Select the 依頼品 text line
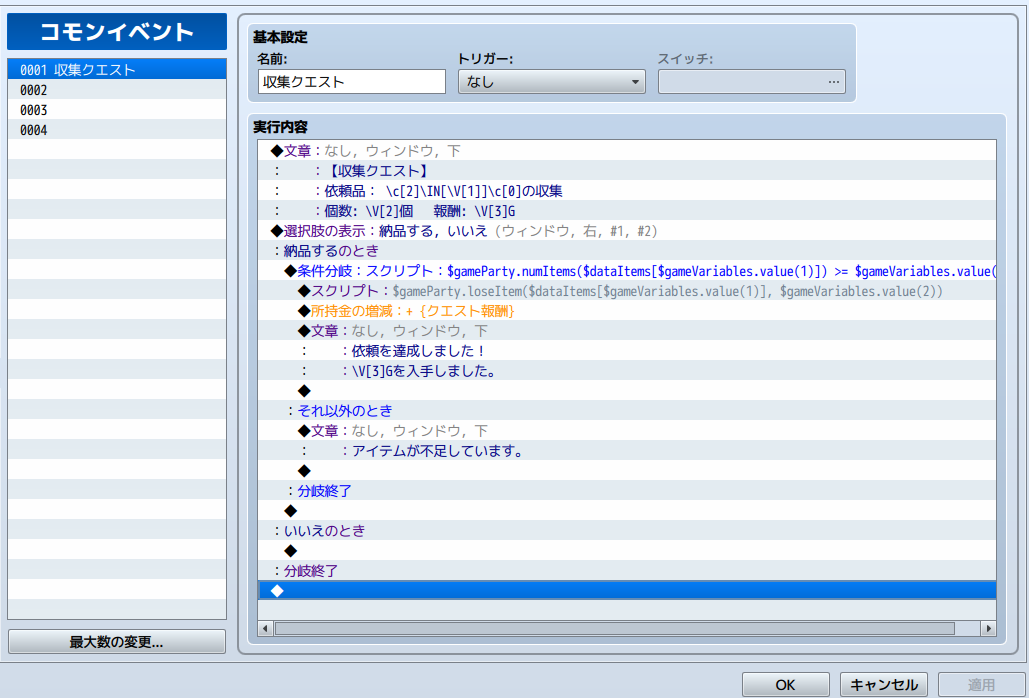This screenshot has height=698, width=1029. [627, 191]
